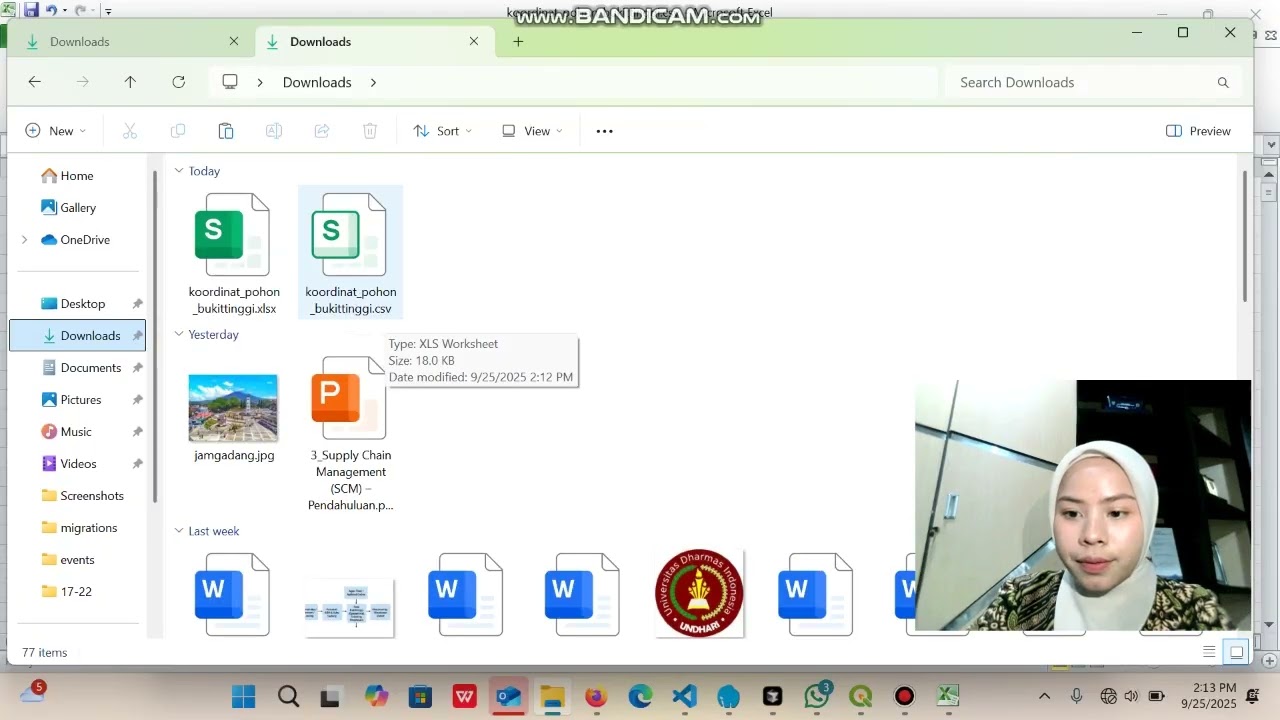This screenshot has height=720, width=1280.
Task: Click the Paste clipboard icon in toolbar
Action: tap(226, 131)
